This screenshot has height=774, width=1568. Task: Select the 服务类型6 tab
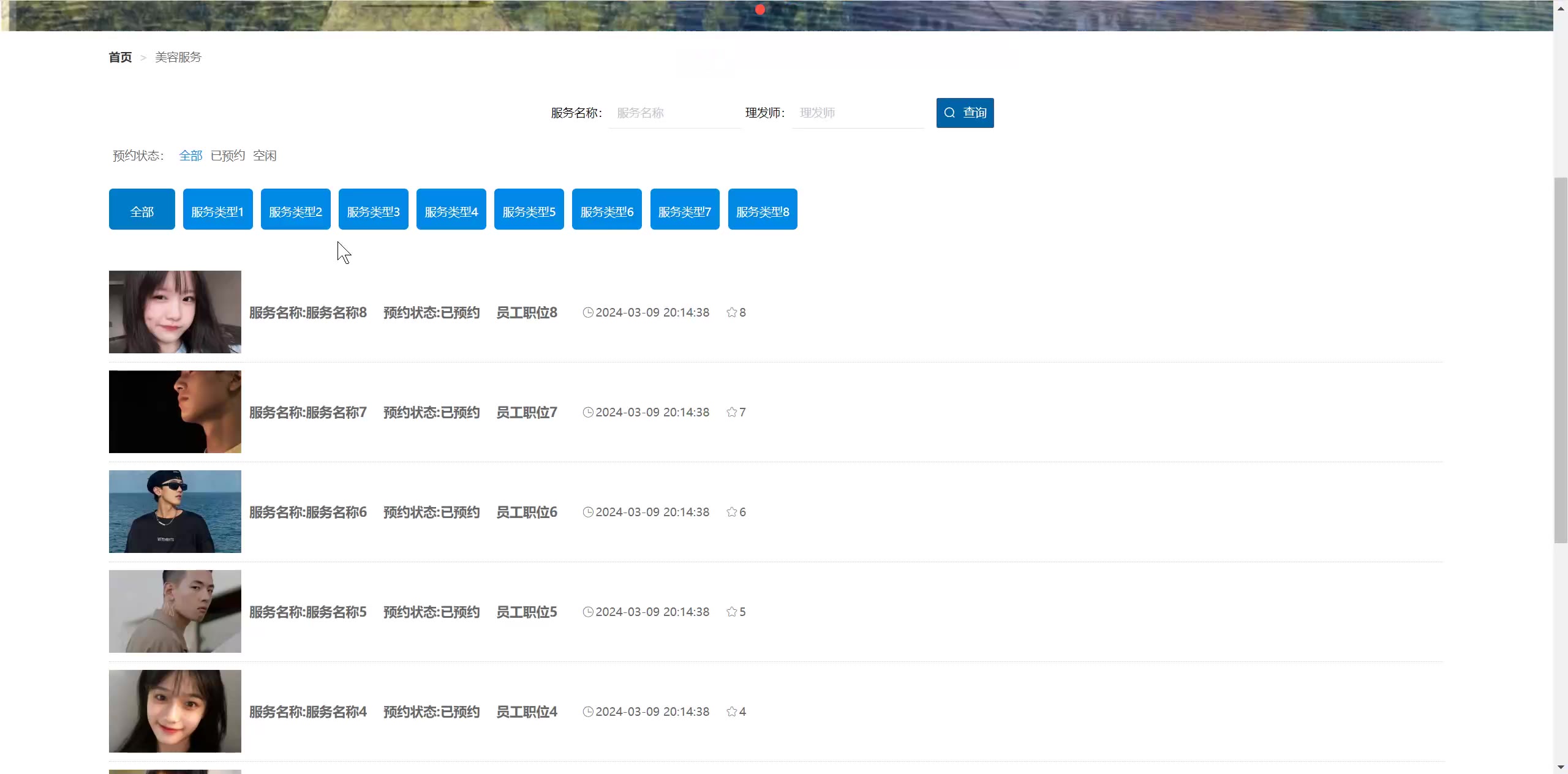point(606,209)
